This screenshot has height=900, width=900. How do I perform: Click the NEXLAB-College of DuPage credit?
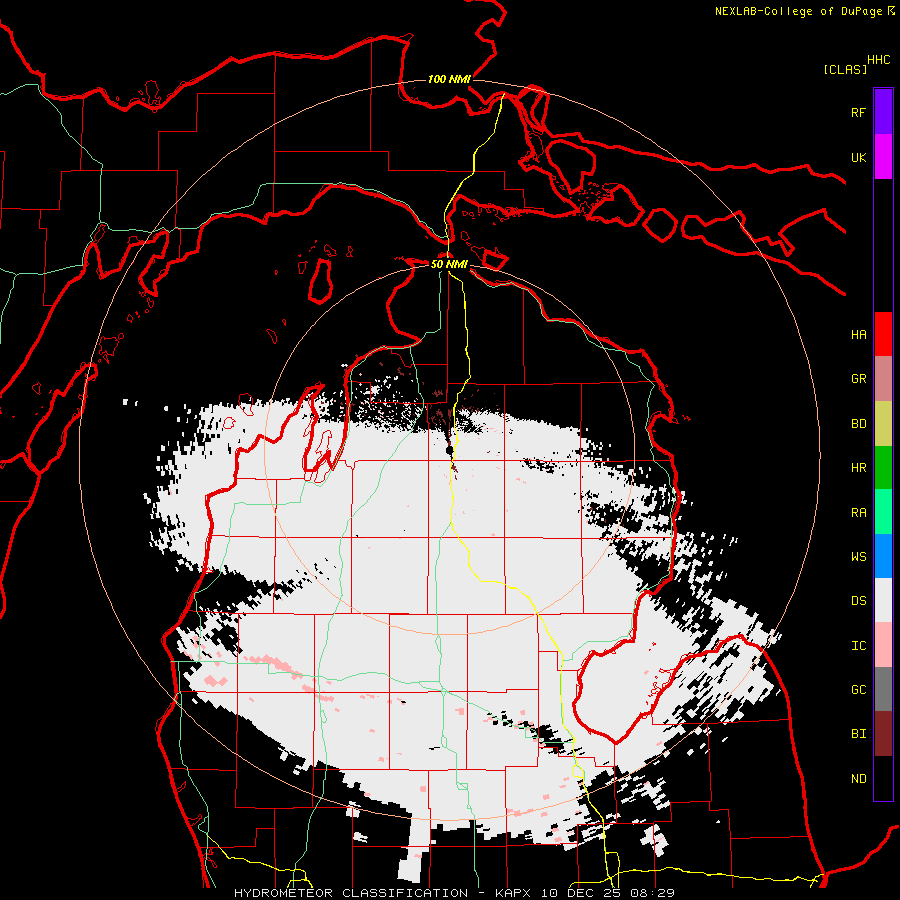click(x=798, y=11)
